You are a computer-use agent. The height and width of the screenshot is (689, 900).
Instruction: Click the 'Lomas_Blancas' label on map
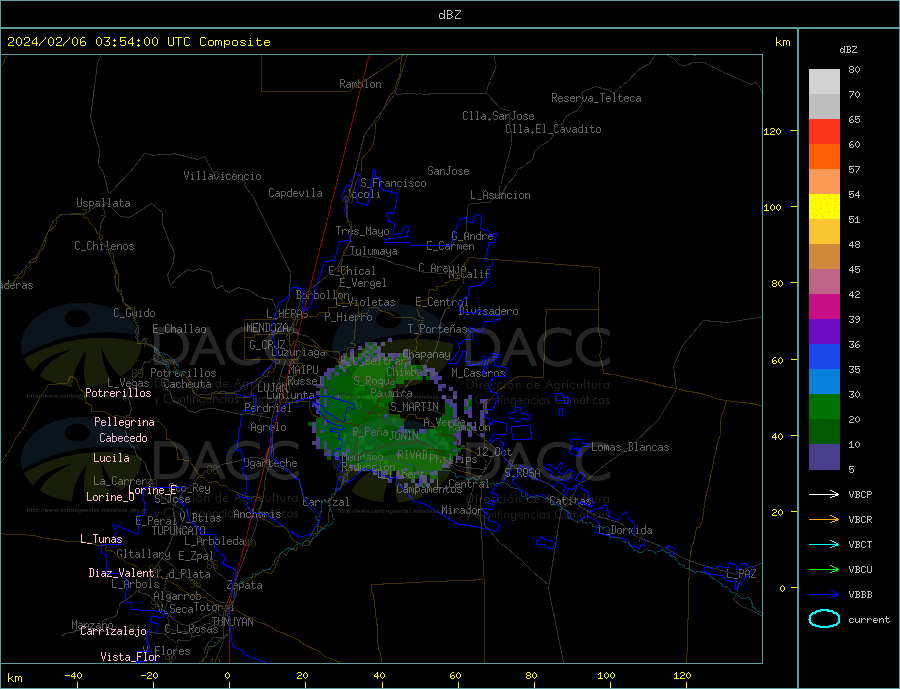[x=630, y=447]
